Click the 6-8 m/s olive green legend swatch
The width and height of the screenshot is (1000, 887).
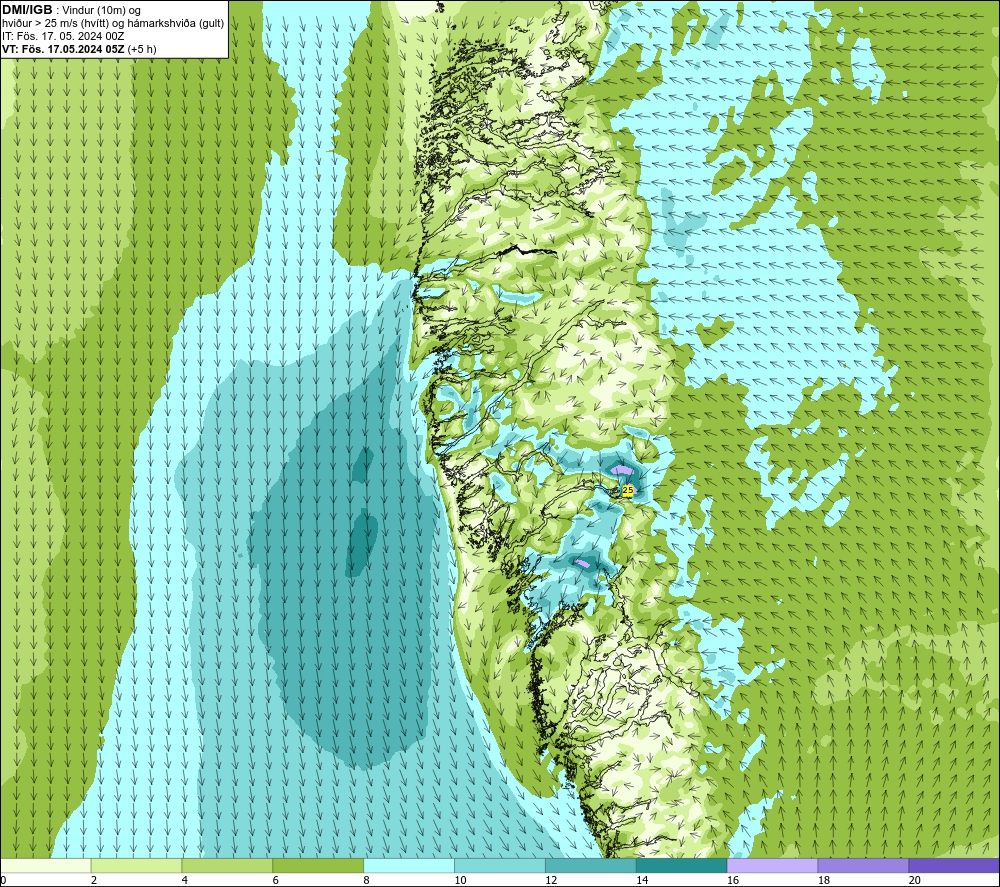(318, 865)
